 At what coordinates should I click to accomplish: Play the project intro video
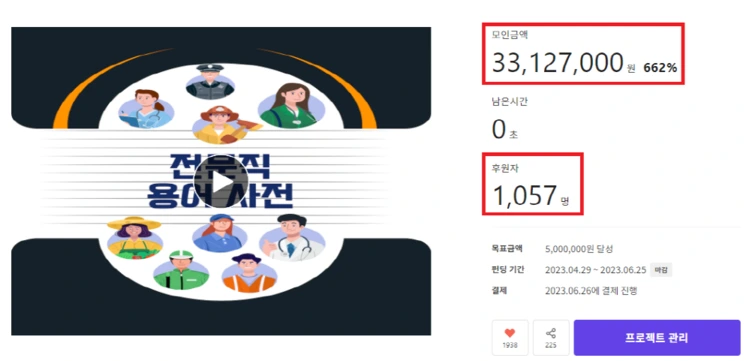221,180
